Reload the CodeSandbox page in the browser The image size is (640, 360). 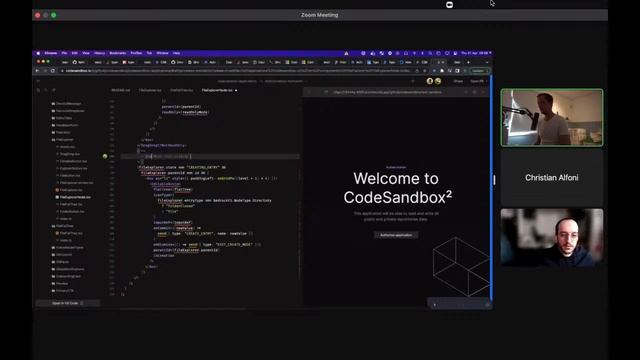pyautogui.click(x=53, y=71)
